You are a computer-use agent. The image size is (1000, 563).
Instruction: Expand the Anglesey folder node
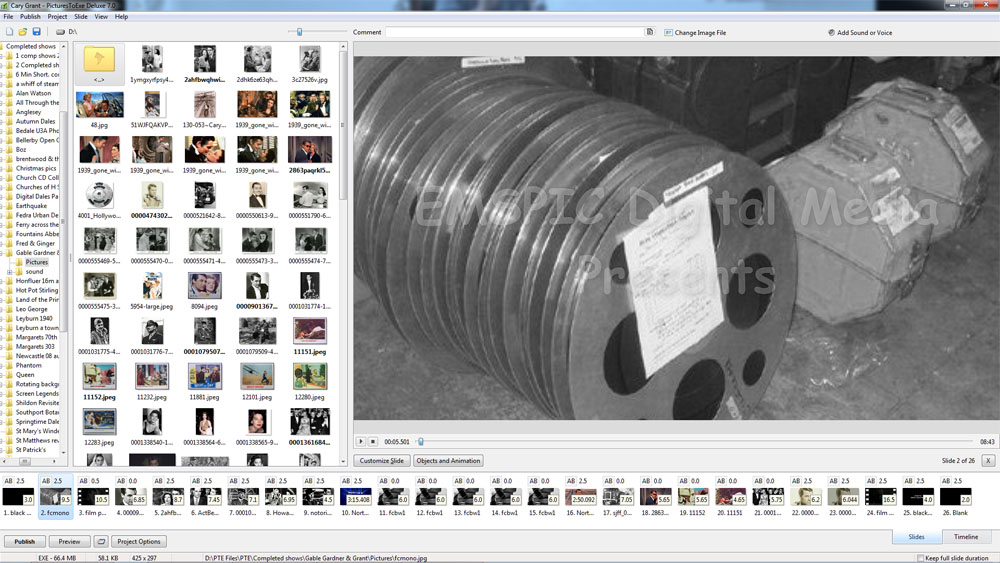tap(2, 112)
